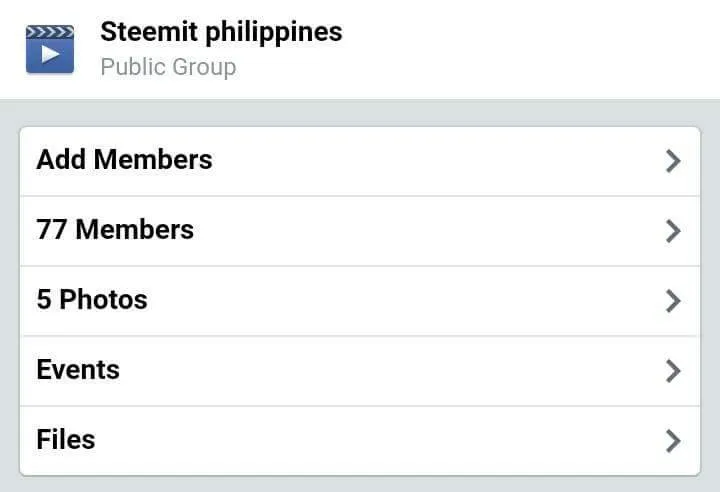Screen dimensions: 720x492
Task: Select the word Add in the first row
Action: tap(61, 160)
